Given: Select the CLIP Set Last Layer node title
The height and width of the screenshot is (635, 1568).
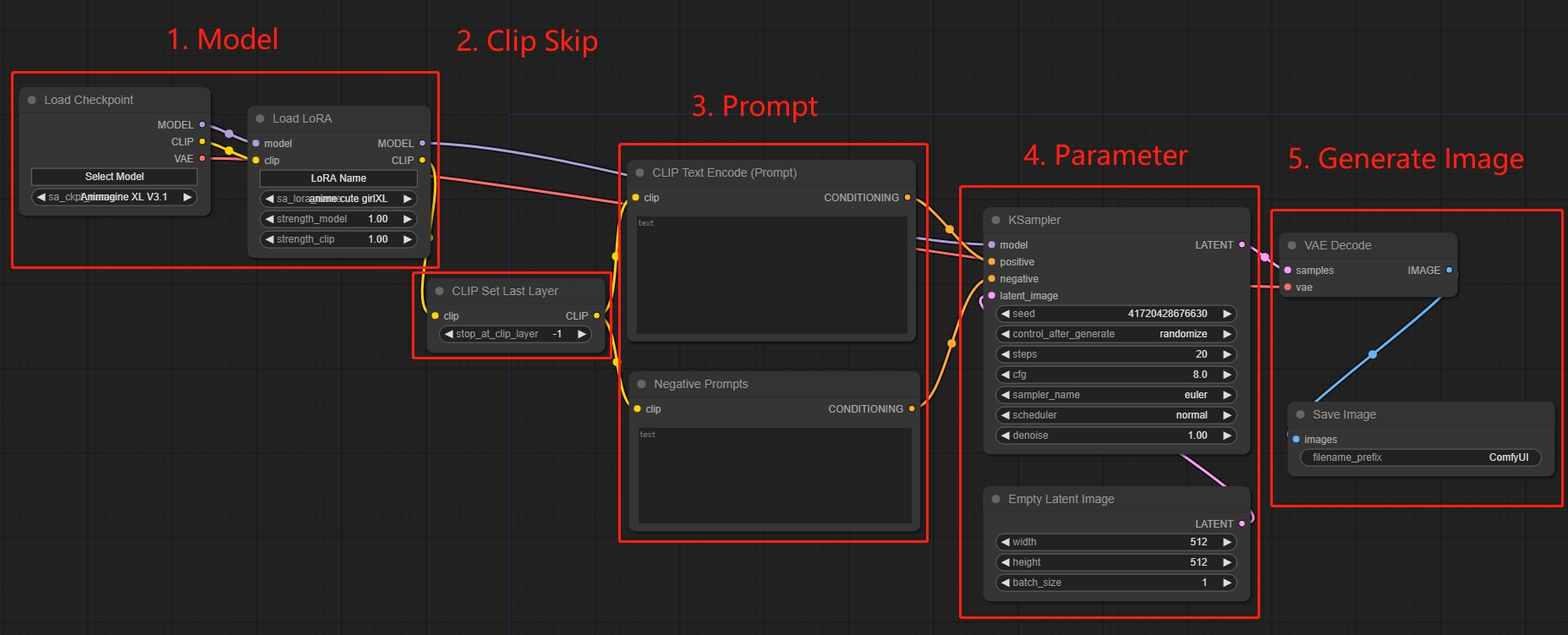Looking at the screenshot, I should [x=505, y=291].
